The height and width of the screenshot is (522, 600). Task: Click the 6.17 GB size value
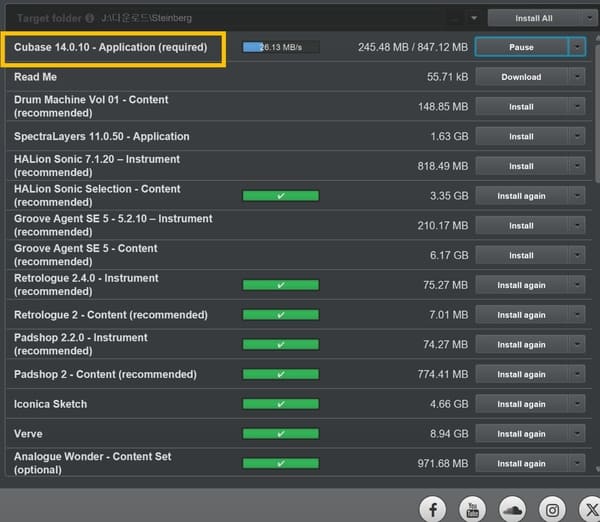pyautogui.click(x=449, y=255)
